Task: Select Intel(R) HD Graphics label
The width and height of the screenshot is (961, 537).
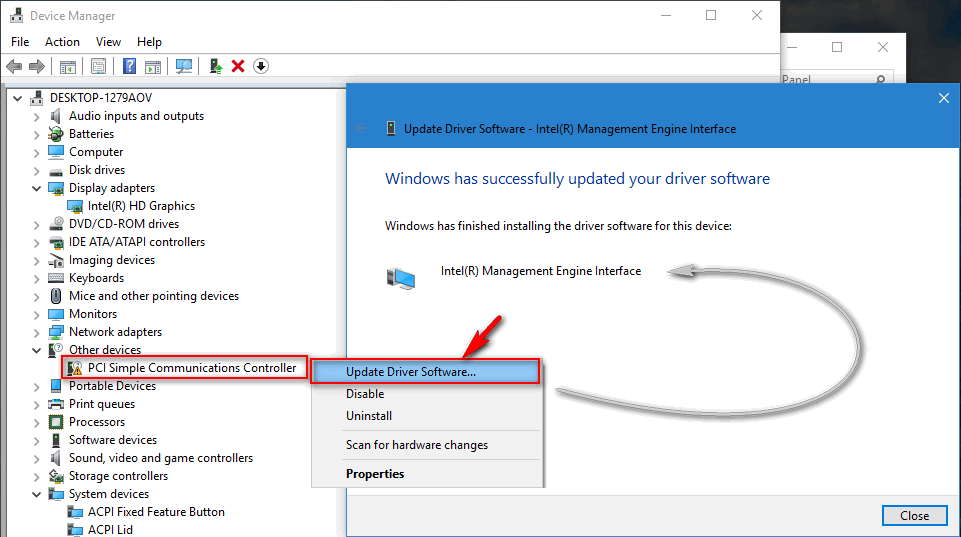Action: (x=141, y=206)
